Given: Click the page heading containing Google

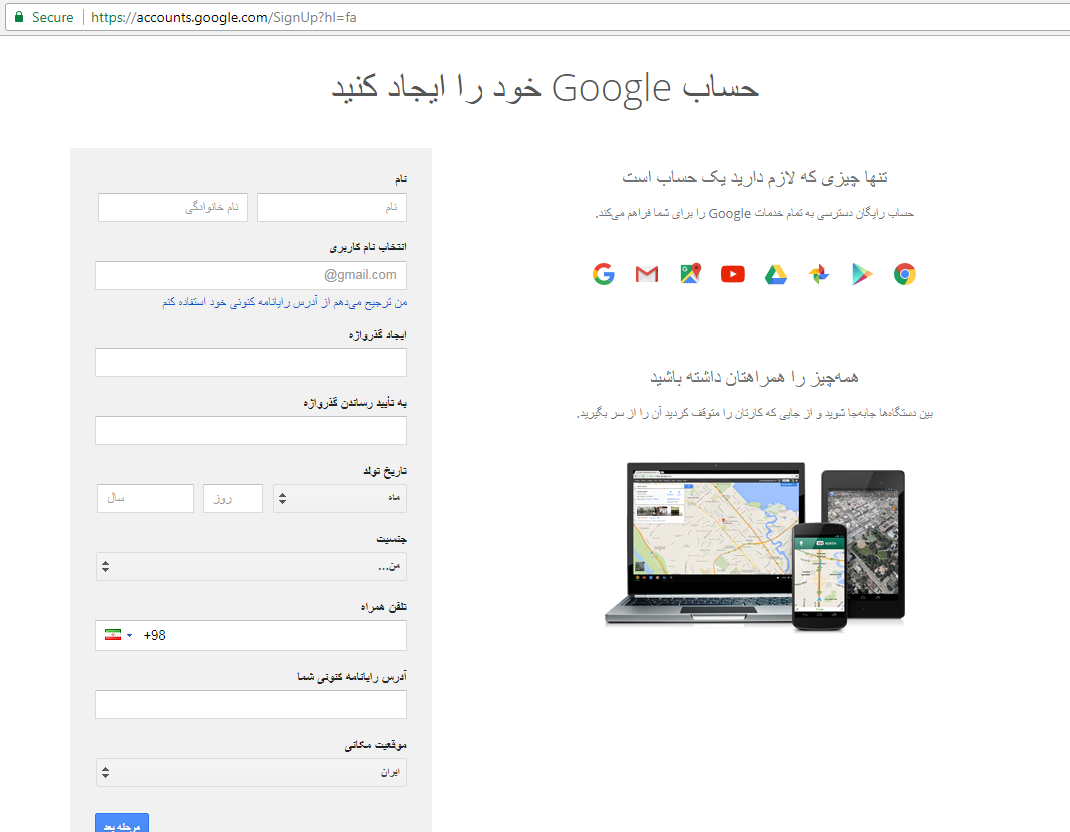Looking at the screenshot, I should pos(545,88).
